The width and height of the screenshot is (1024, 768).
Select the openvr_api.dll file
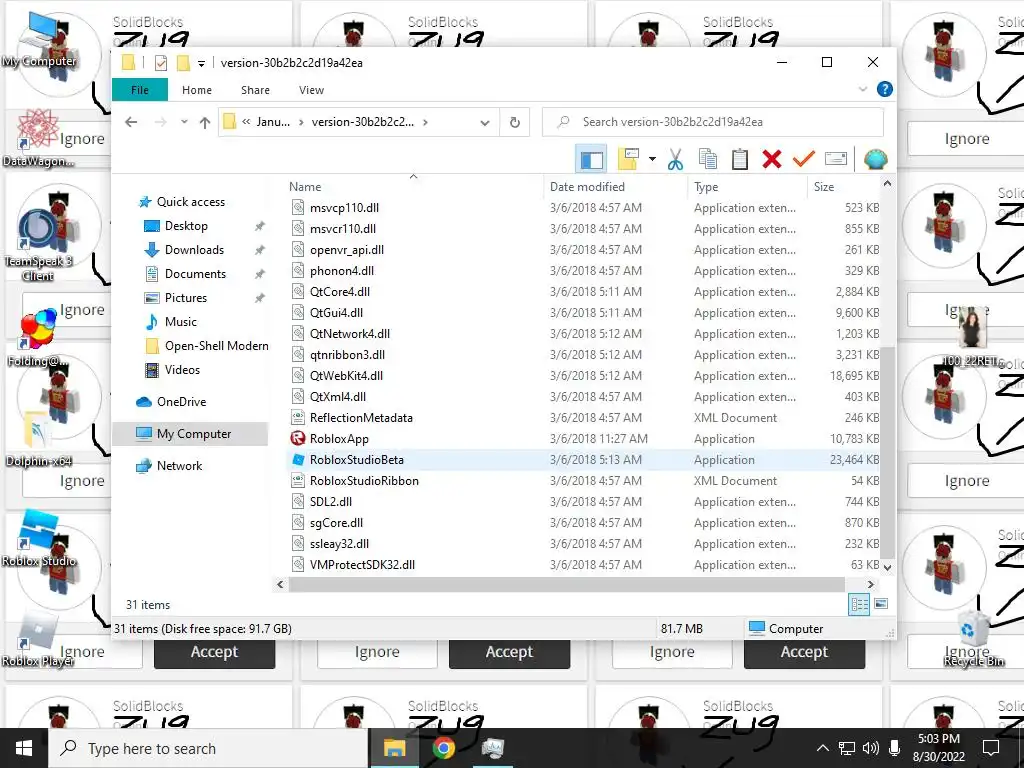click(347, 250)
